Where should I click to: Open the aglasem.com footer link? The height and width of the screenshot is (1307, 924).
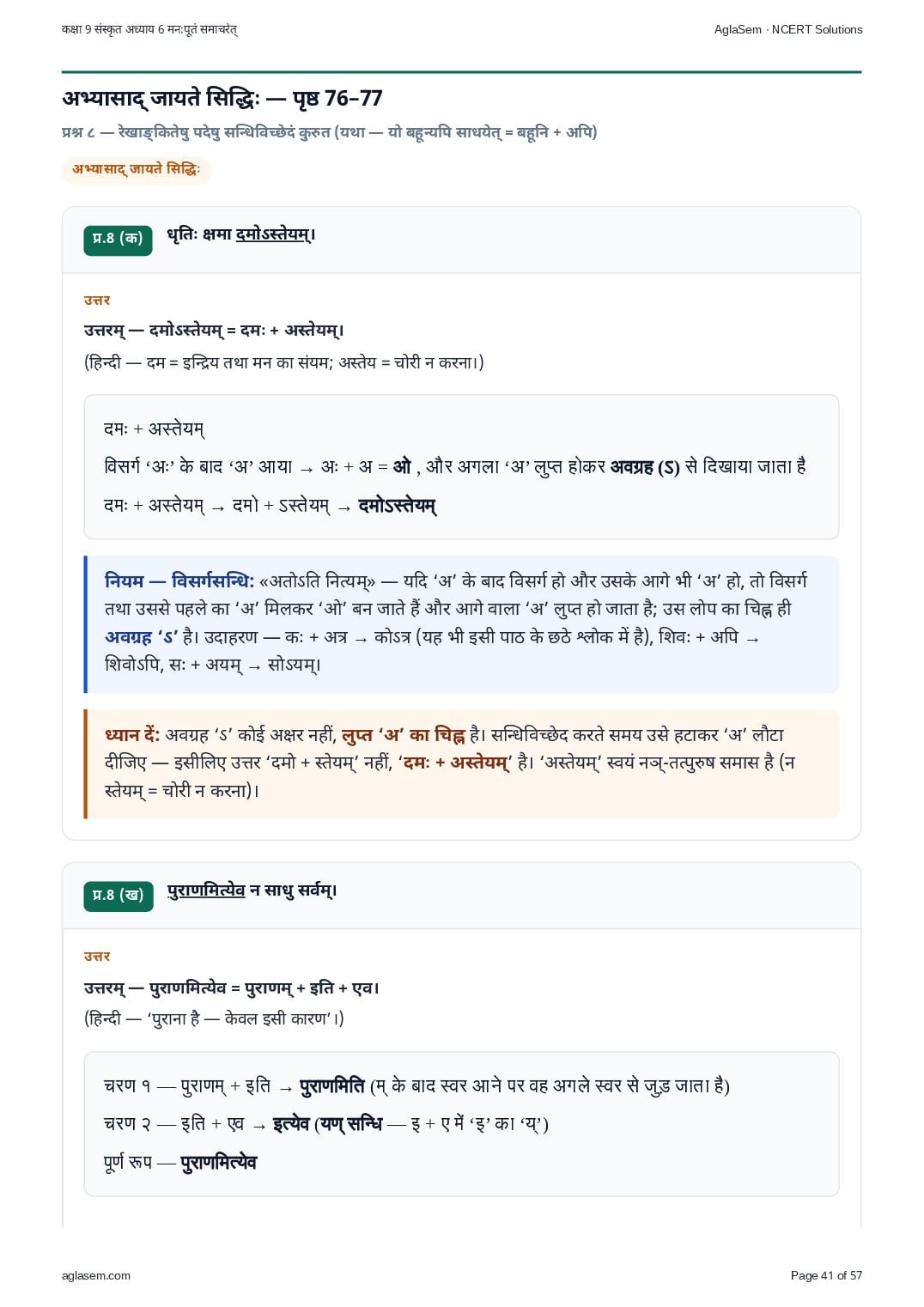click(x=96, y=1275)
